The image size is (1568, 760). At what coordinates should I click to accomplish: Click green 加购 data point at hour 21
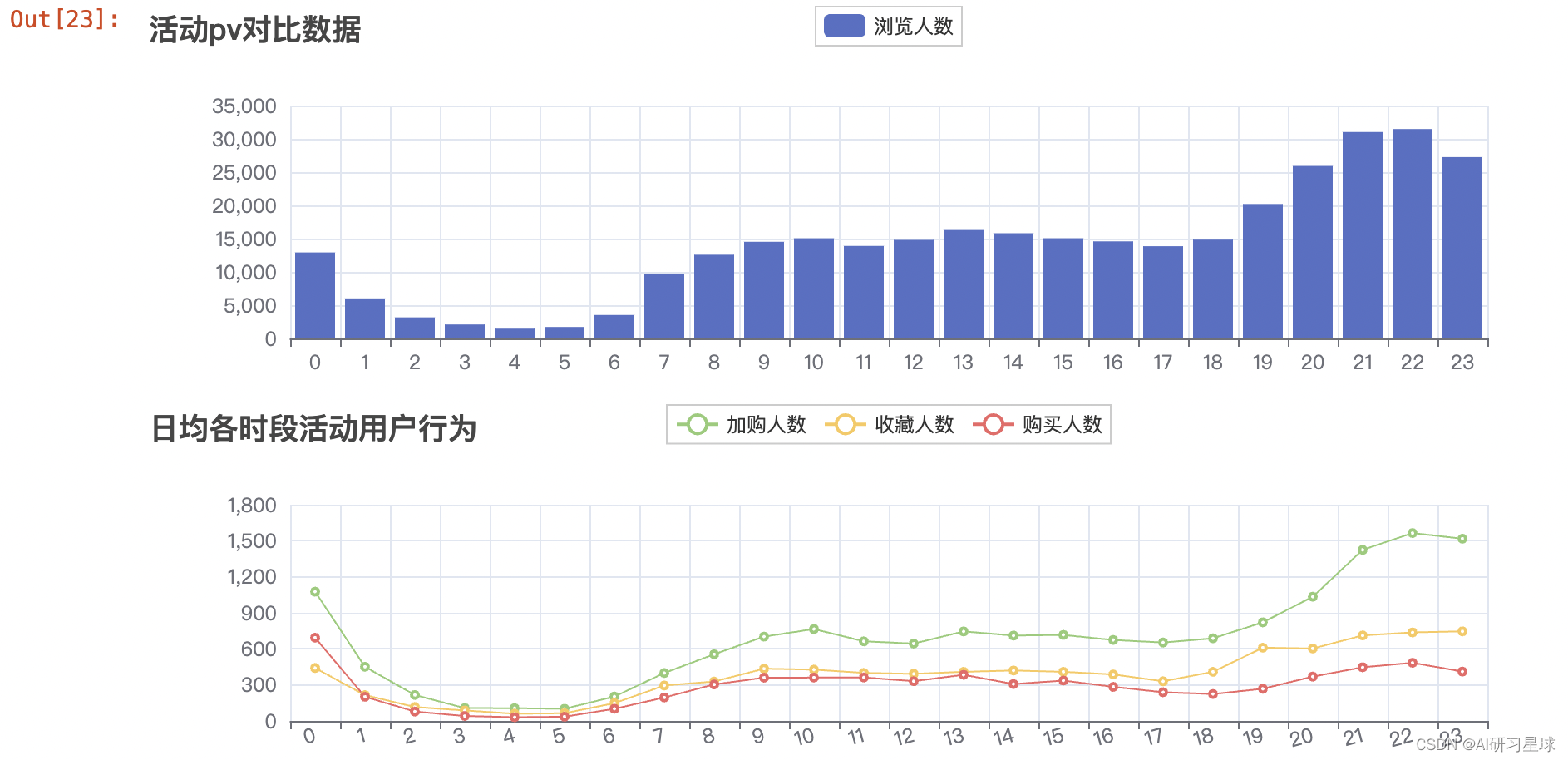point(1363,550)
